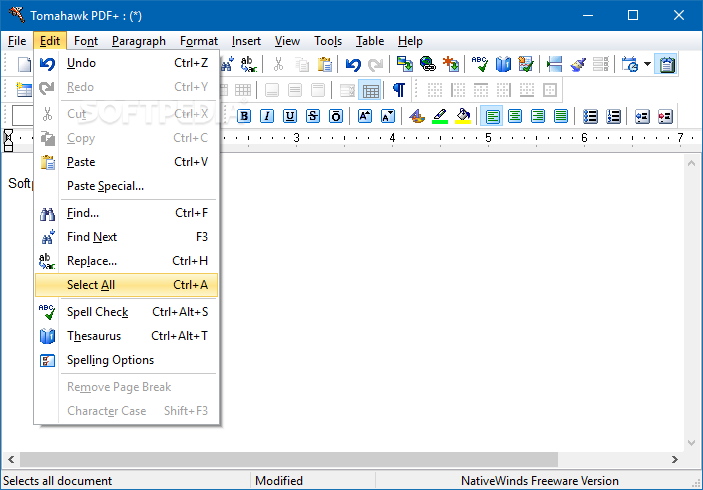Toggle Strikethrough formatting

tap(312, 116)
